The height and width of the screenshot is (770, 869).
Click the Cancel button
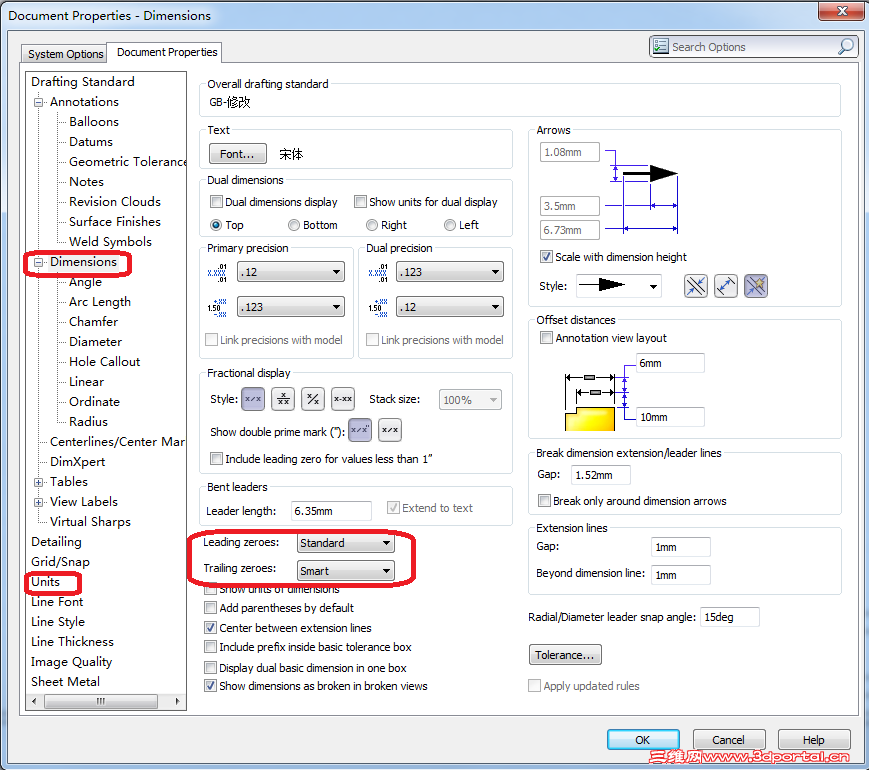[x=729, y=740]
